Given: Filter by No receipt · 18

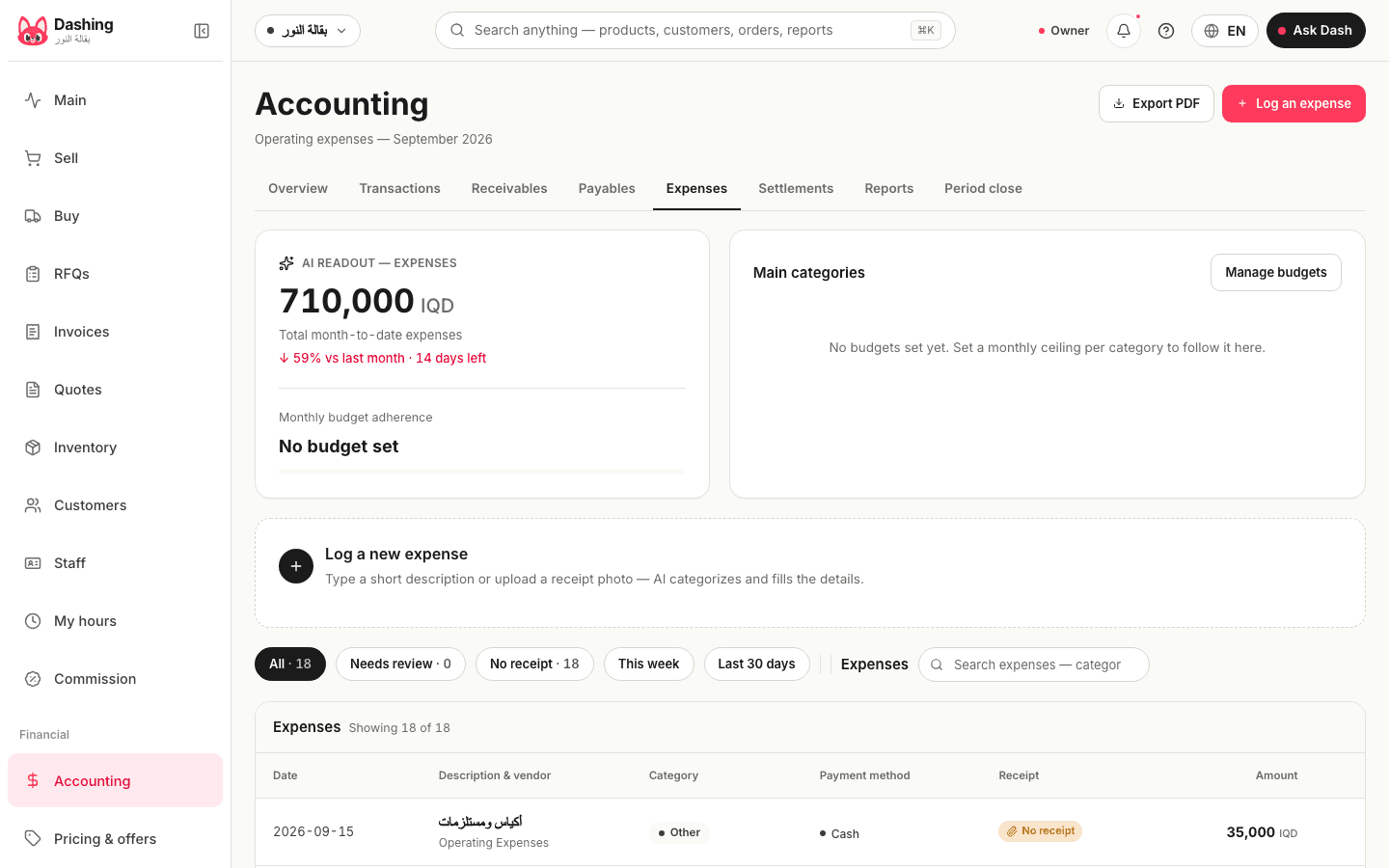Looking at the screenshot, I should [x=534, y=664].
